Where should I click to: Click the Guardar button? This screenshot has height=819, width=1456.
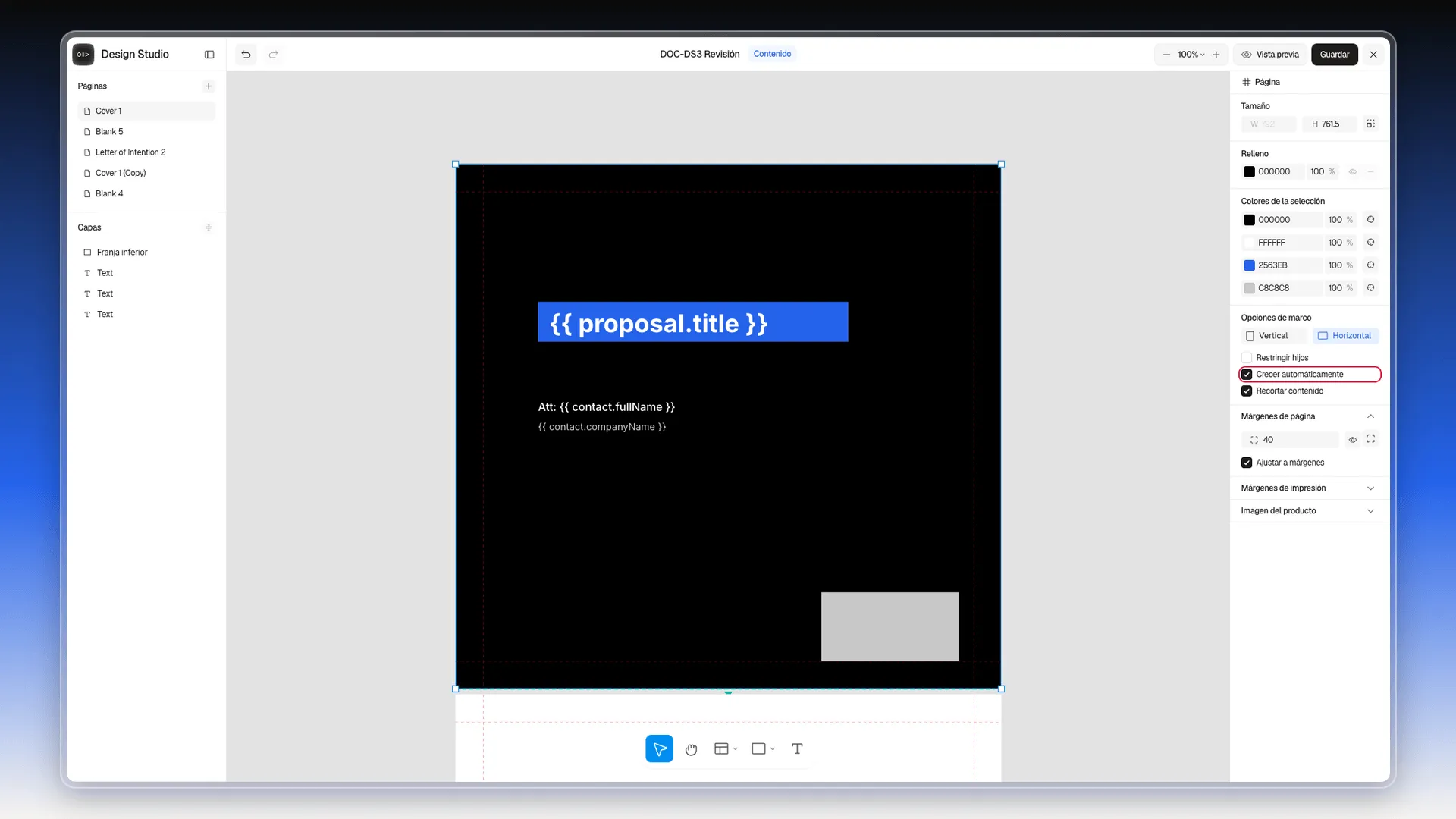point(1335,55)
